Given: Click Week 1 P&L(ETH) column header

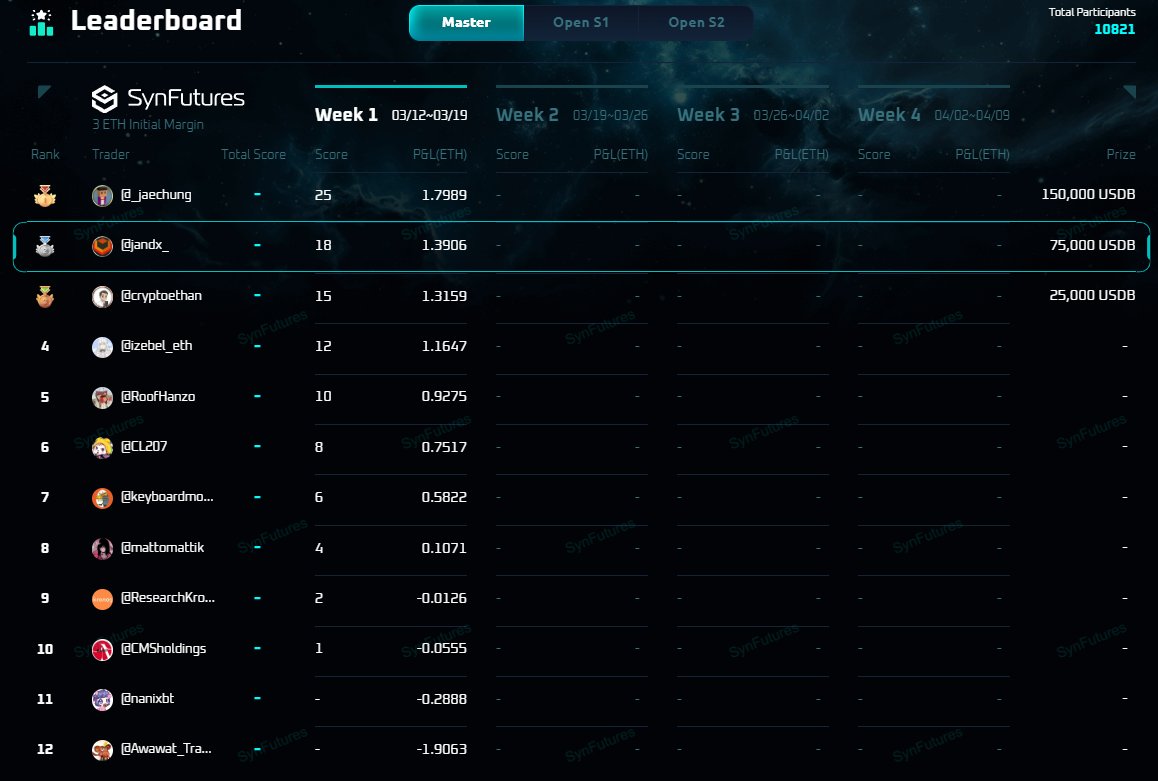Looking at the screenshot, I should 439,154.
